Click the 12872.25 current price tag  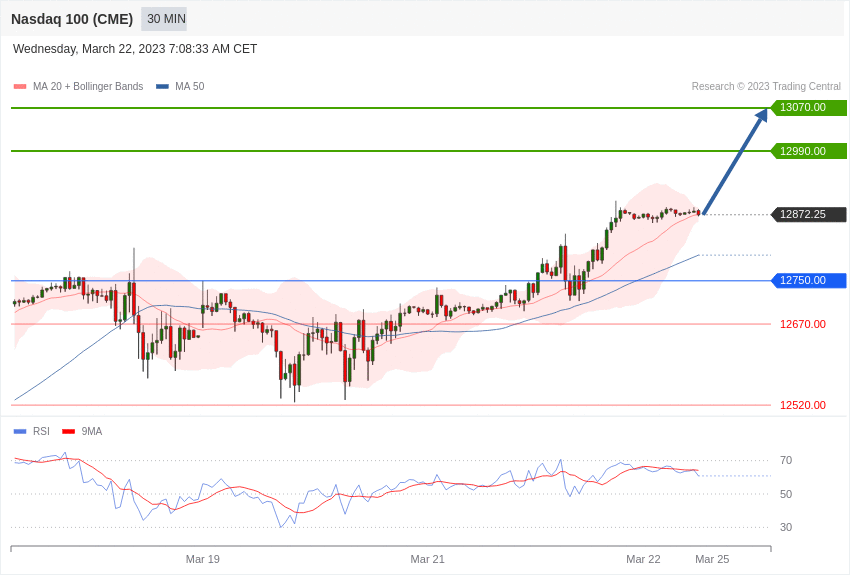808,215
